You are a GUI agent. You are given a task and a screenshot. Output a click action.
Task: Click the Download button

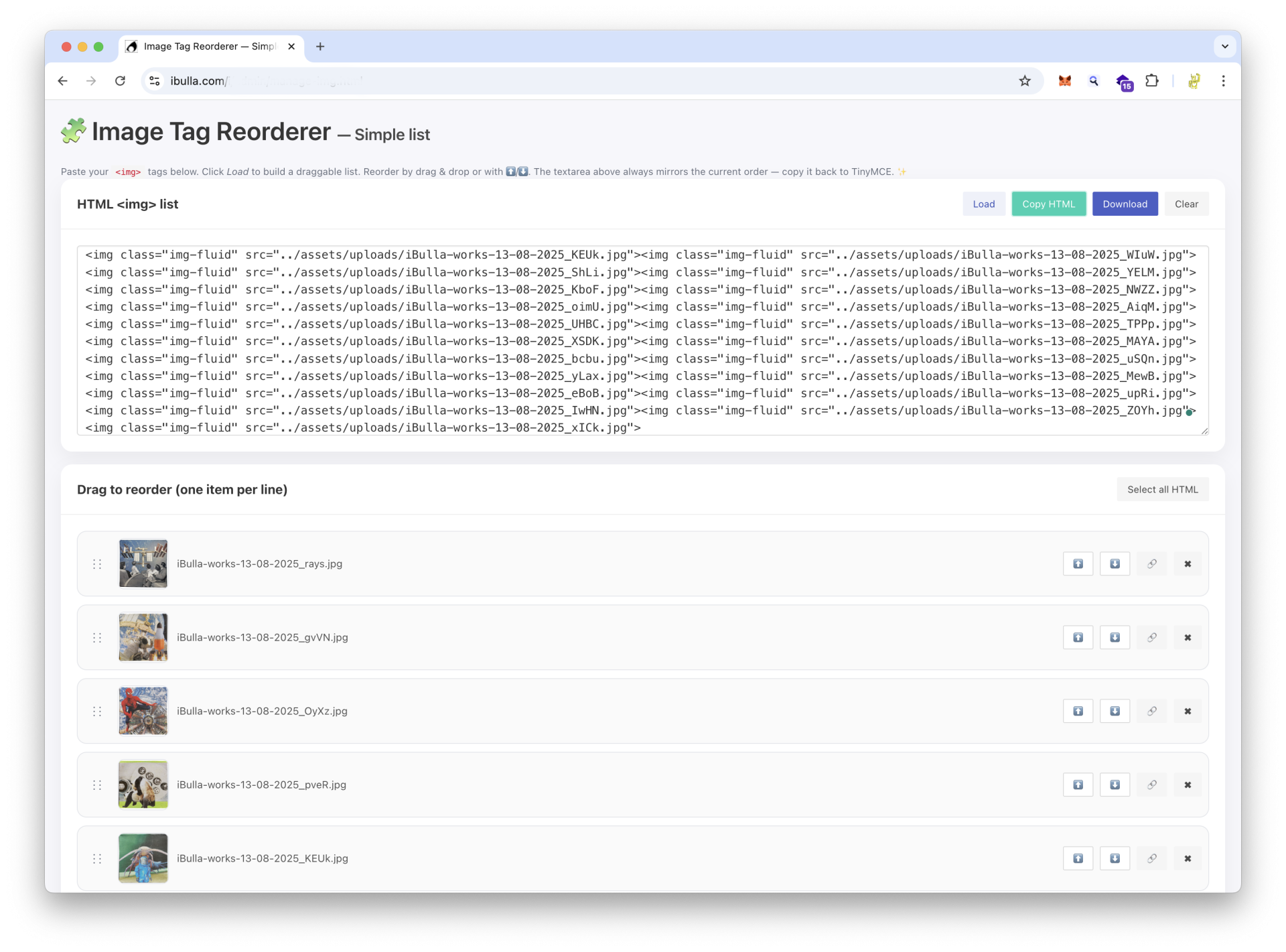(1125, 204)
